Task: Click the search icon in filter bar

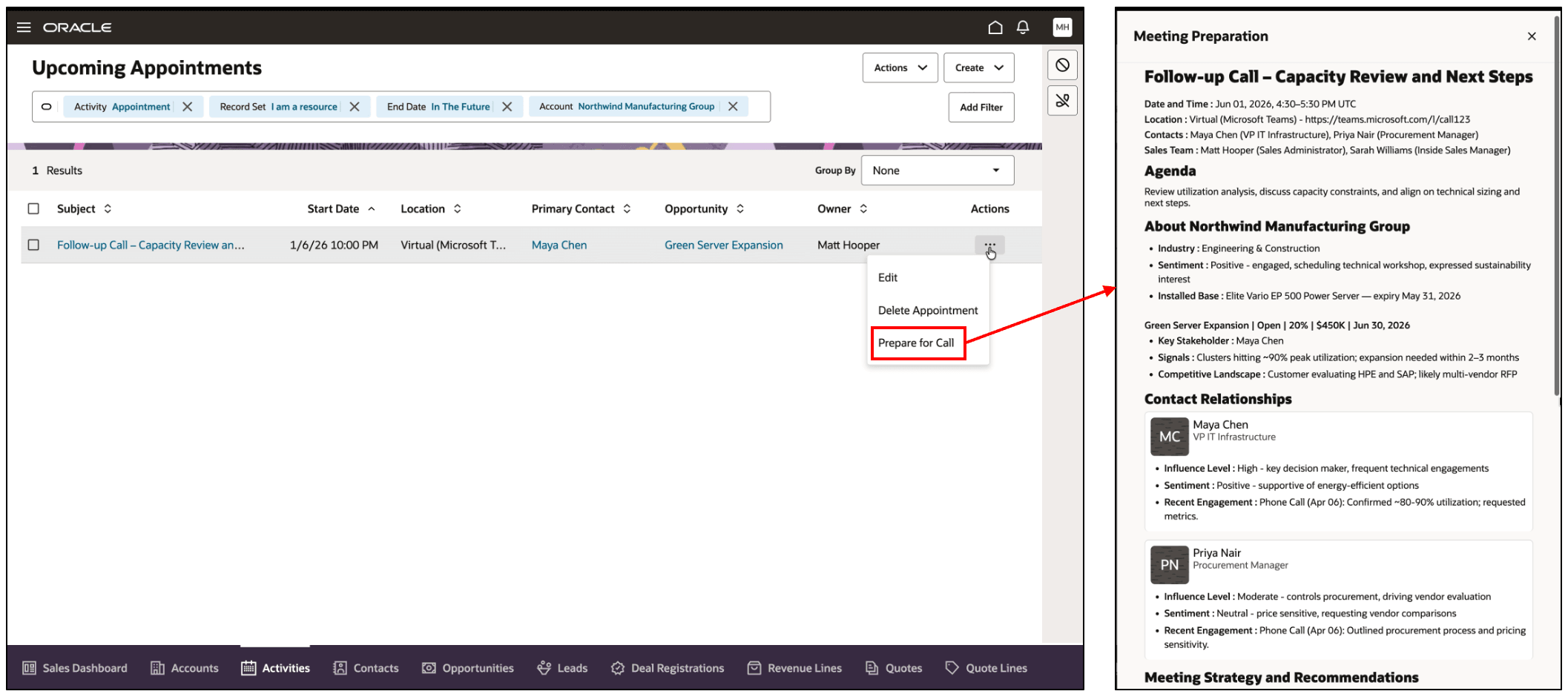Action: click(x=46, y=107)
